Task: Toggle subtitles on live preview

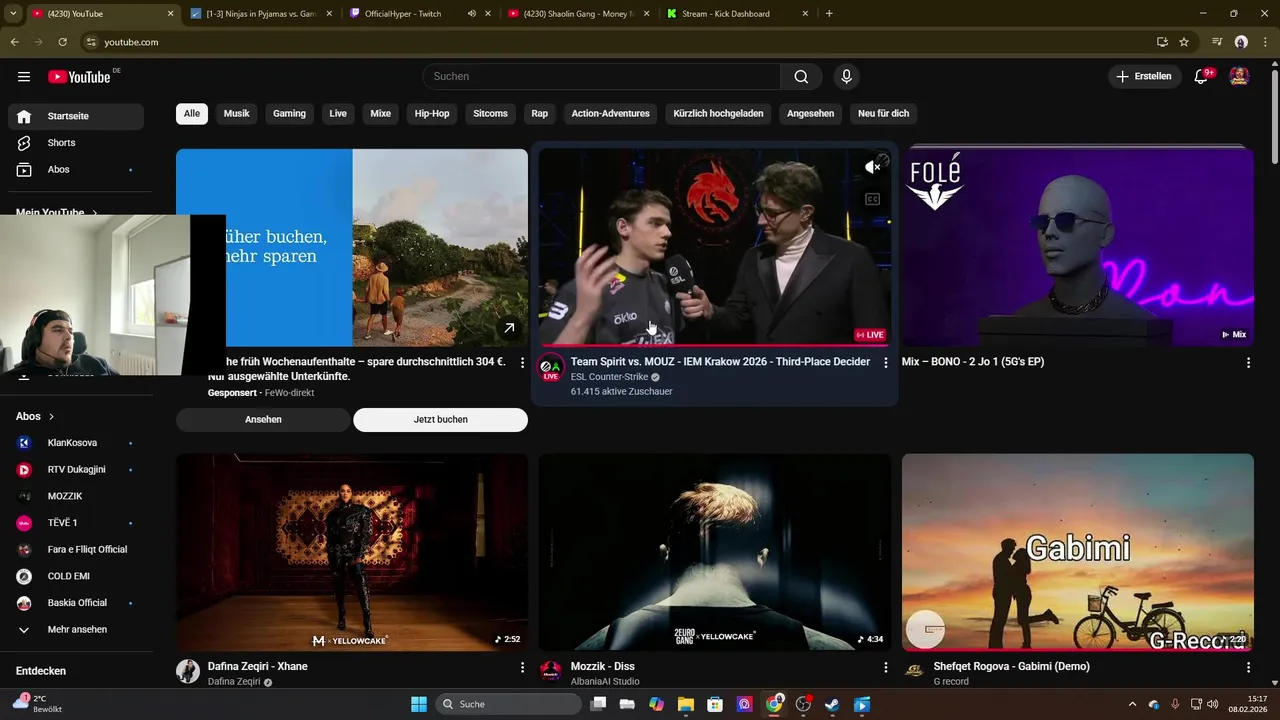Action: click(x=873, y=199)
